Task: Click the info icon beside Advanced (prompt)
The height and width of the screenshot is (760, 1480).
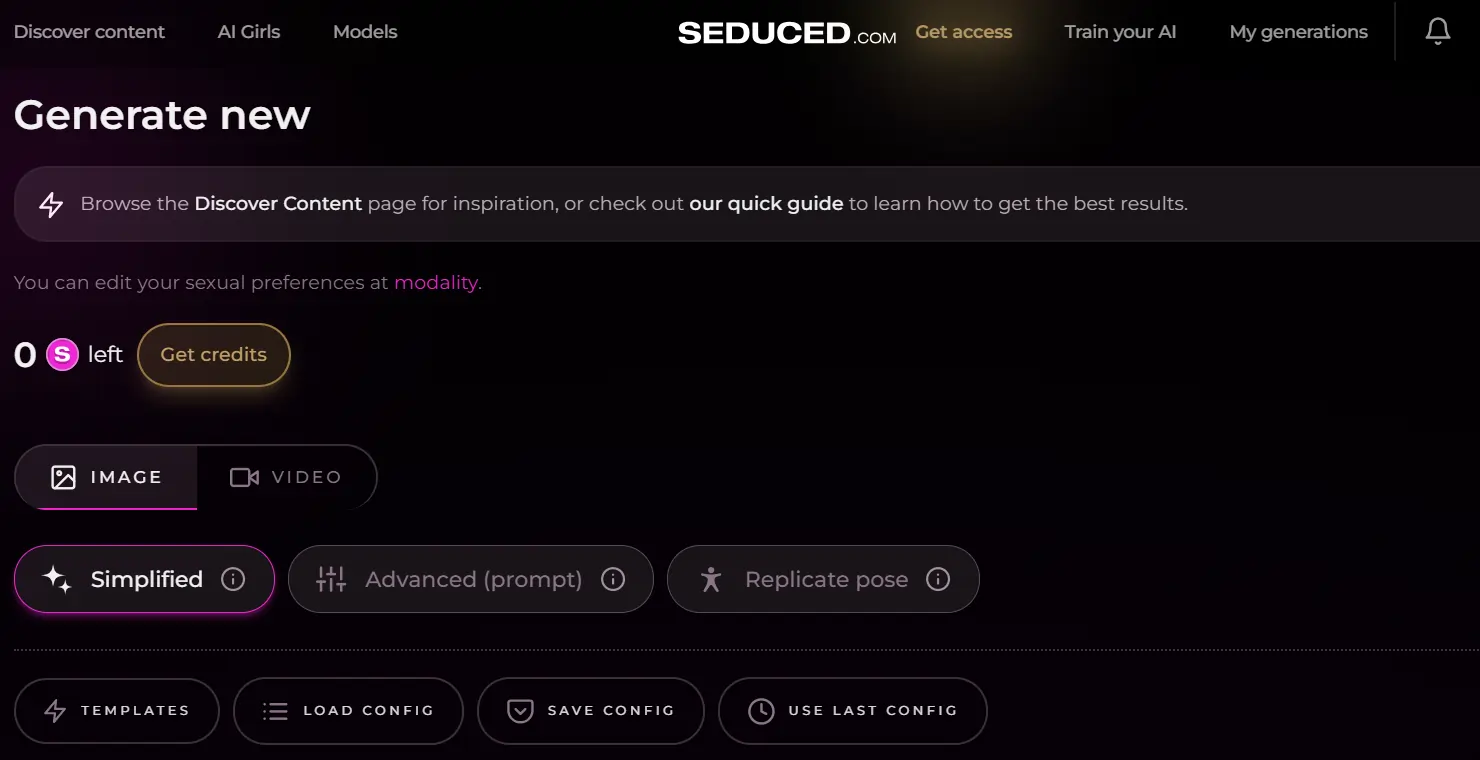Action: [x=613, y=579]
